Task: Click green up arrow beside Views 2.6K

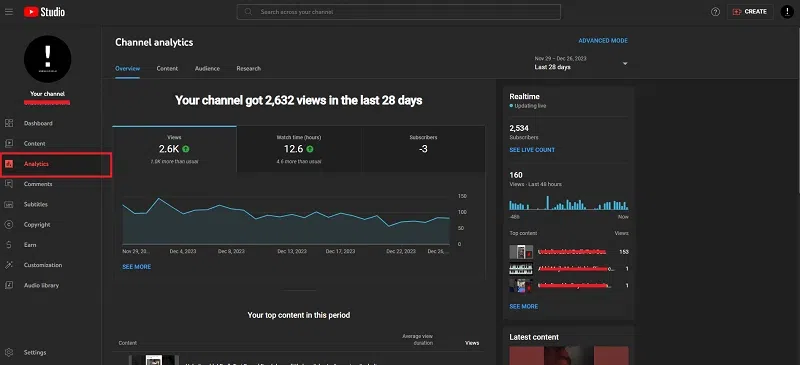Action: pos(186,149)
